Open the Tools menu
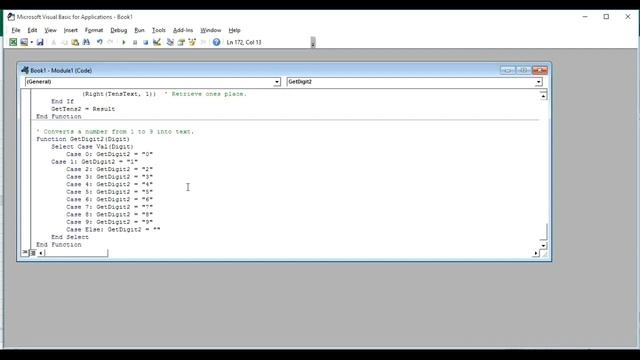This screenshot has height=360, width=640. click(159, 30)
